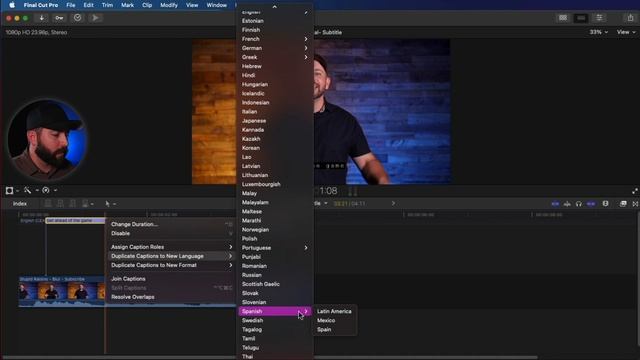640x360 pixels.
Task: Click the timeline horizontal scrollbar
Action: point(269,357)
